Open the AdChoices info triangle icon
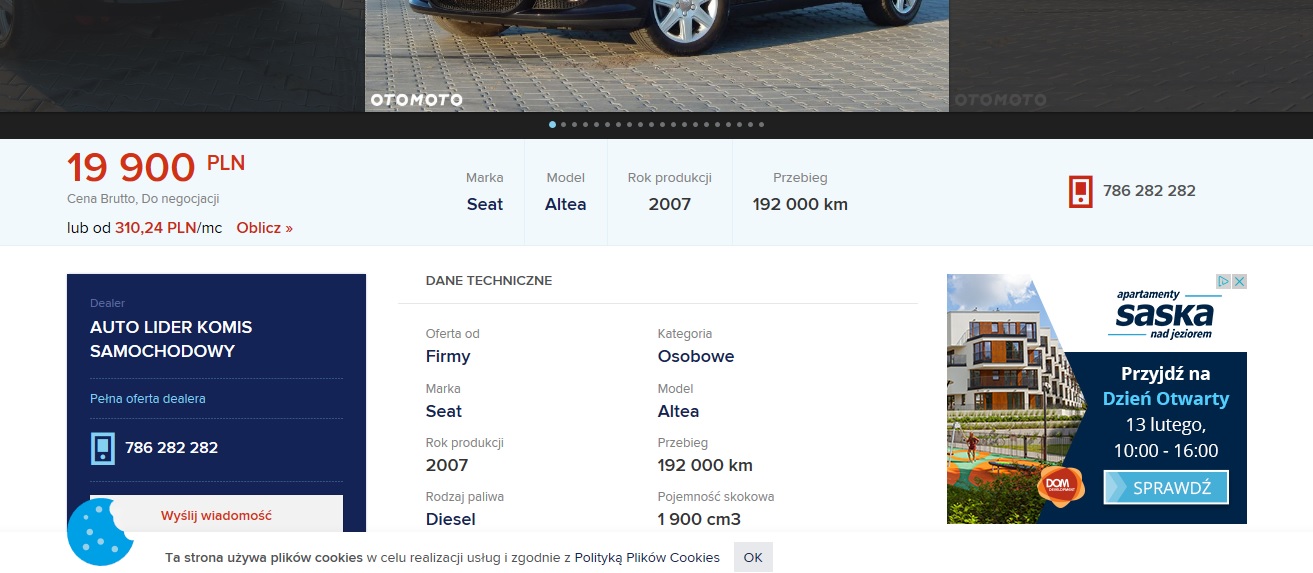 pos(1223,282)
